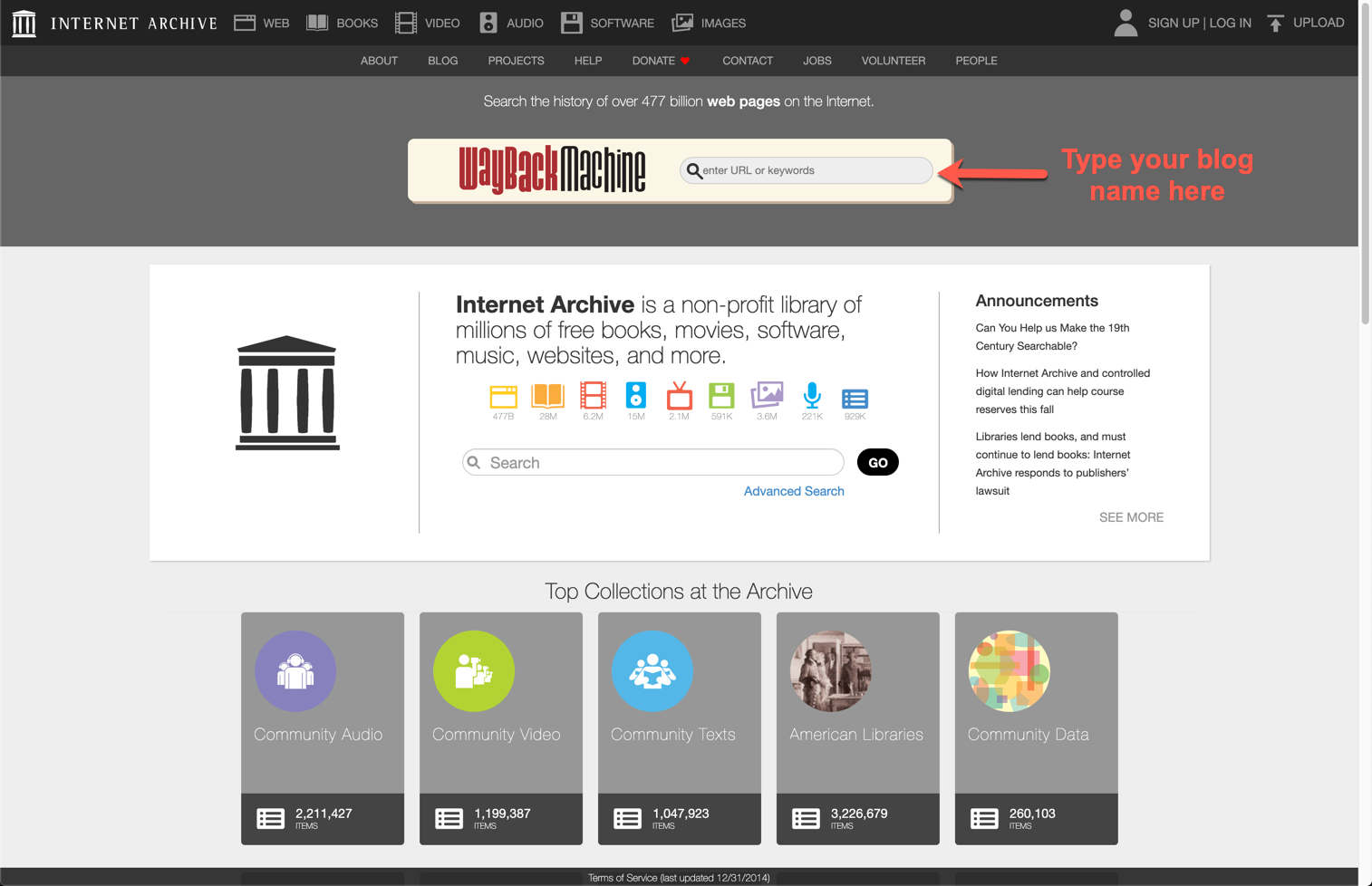Open the 19th Century Searchable announcement
Image resolution: width=1372 pixels, height=886 pixels.
click(x=1052, y=337)
